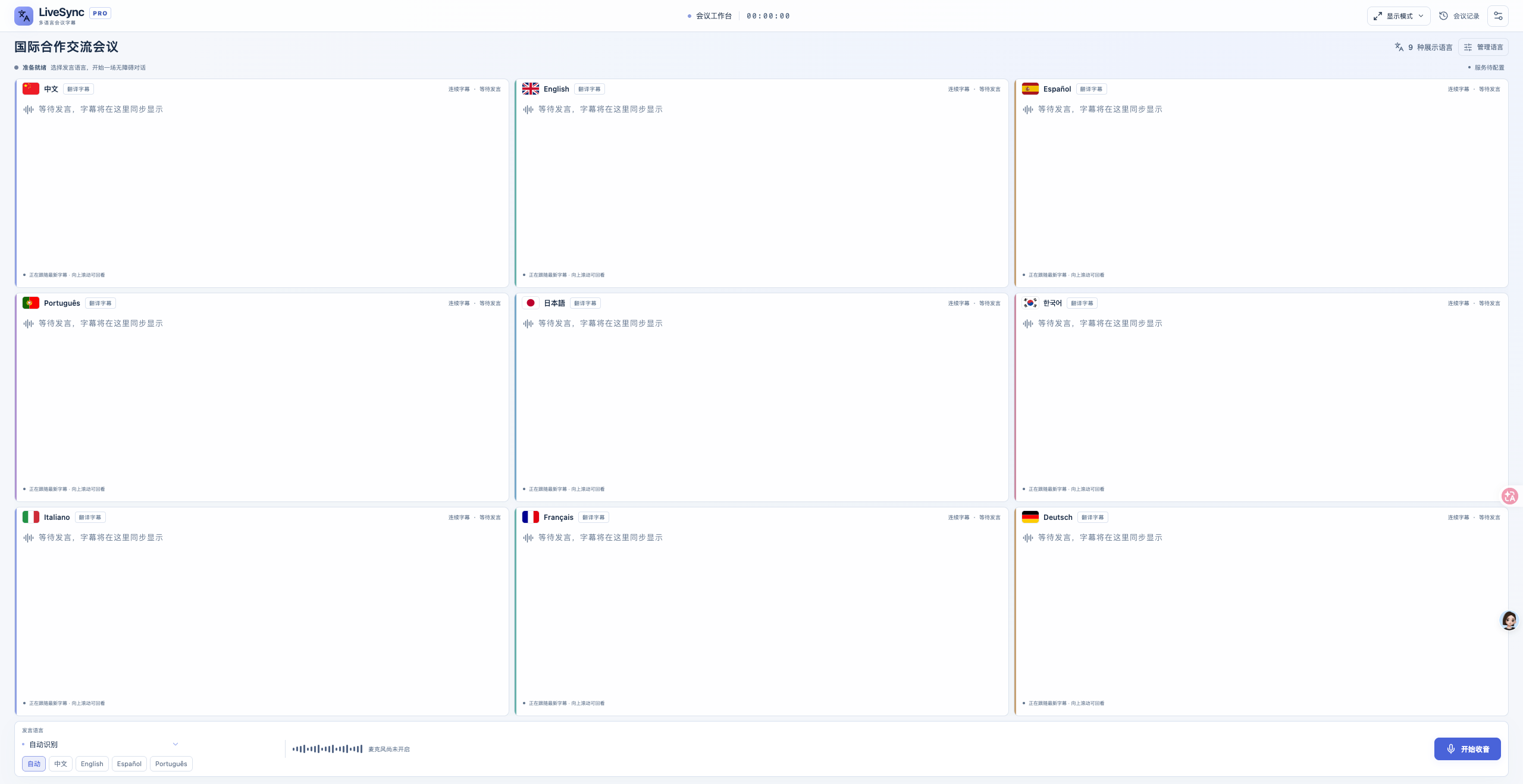This screenshot has height=784, width=1523.
Task: Open the assistant avatar bubble
Action: click(1509, 620)
